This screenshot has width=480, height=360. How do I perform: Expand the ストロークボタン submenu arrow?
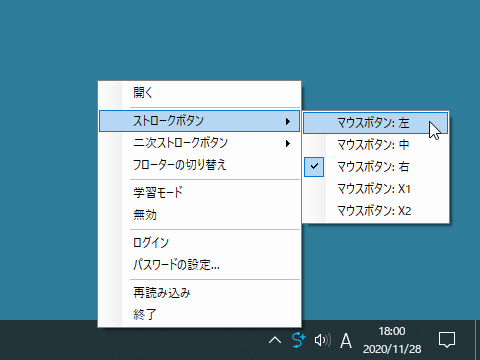[x=288, y=121]
